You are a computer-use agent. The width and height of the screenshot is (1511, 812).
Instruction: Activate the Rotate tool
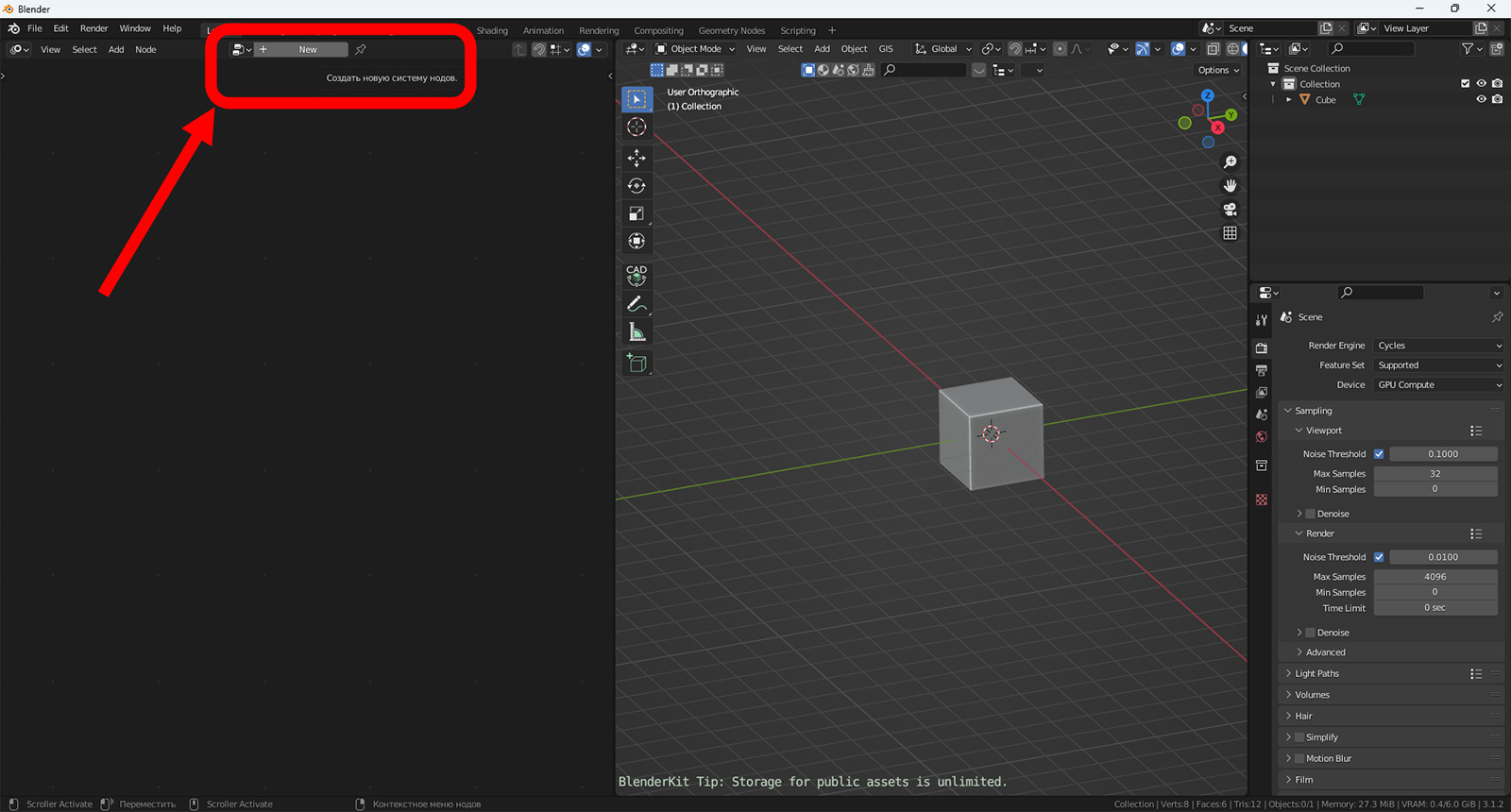(637, 186)
